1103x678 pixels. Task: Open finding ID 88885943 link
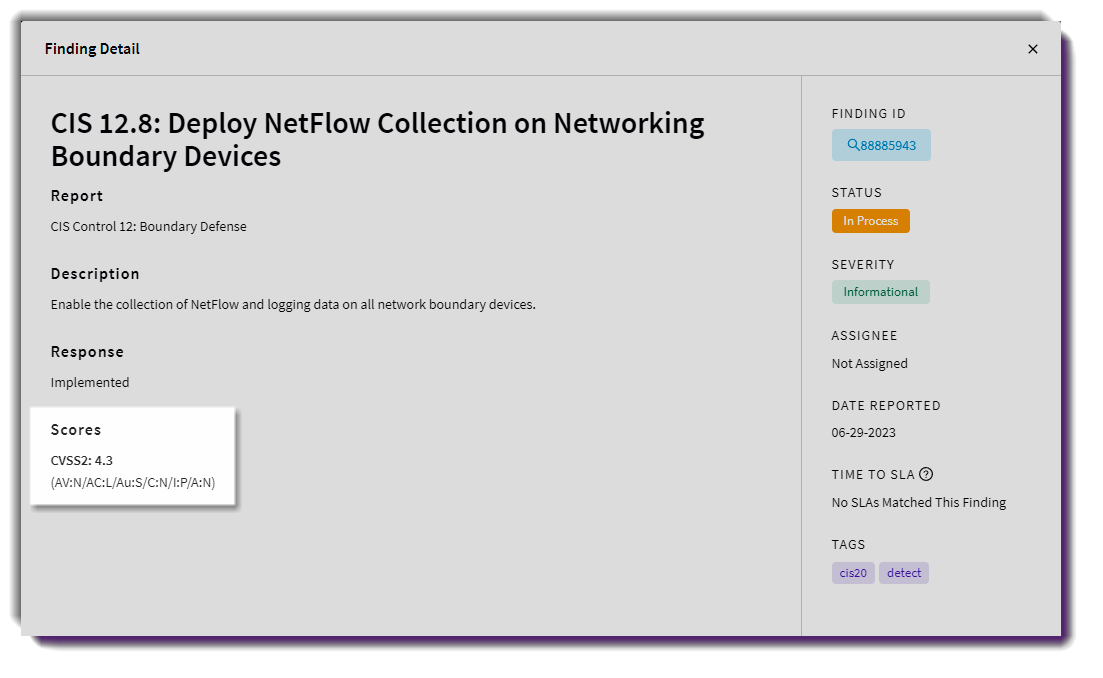click(x=881, y=145)
